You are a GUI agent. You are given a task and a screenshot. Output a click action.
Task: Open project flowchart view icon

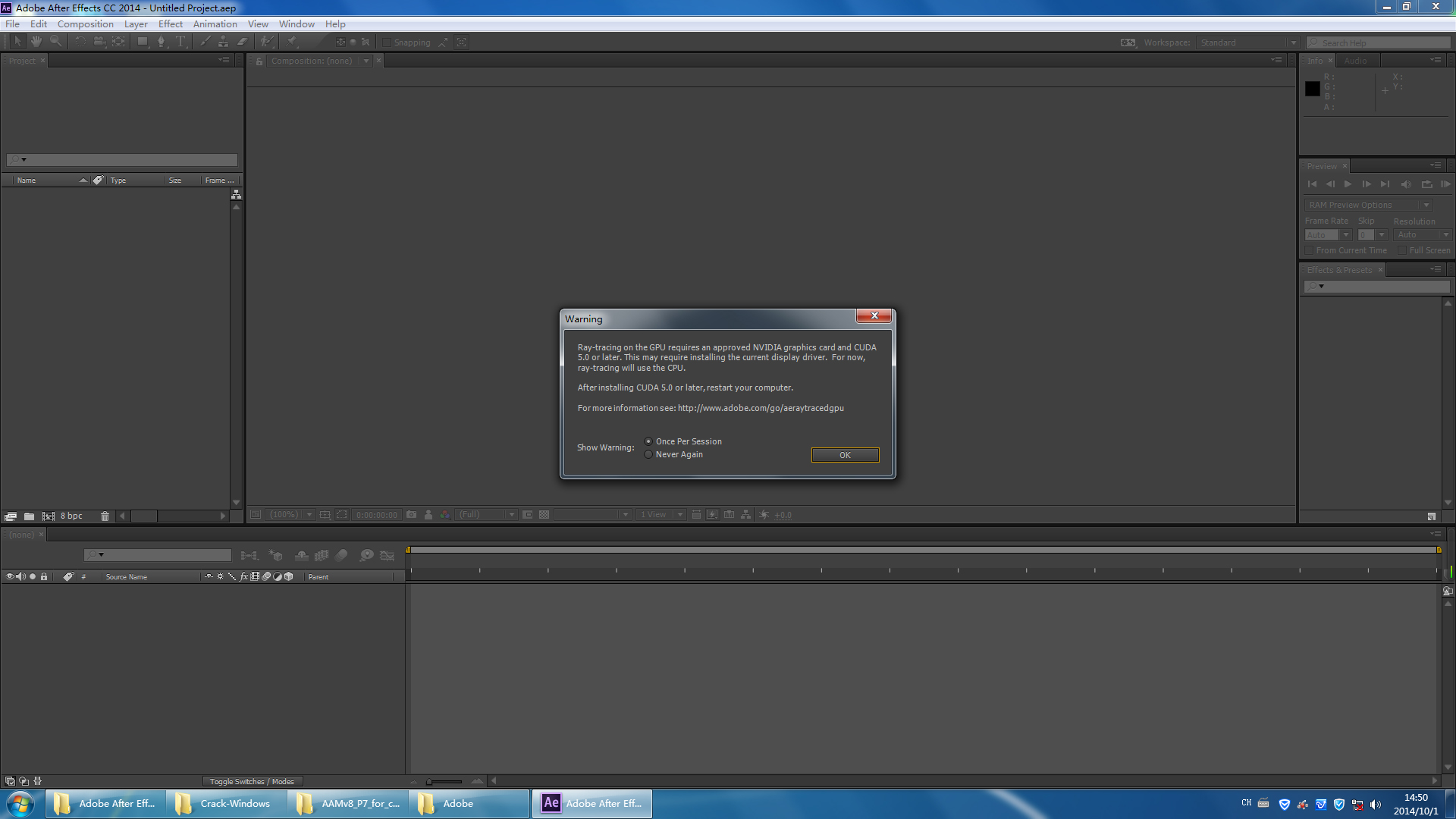pos(236,195)
